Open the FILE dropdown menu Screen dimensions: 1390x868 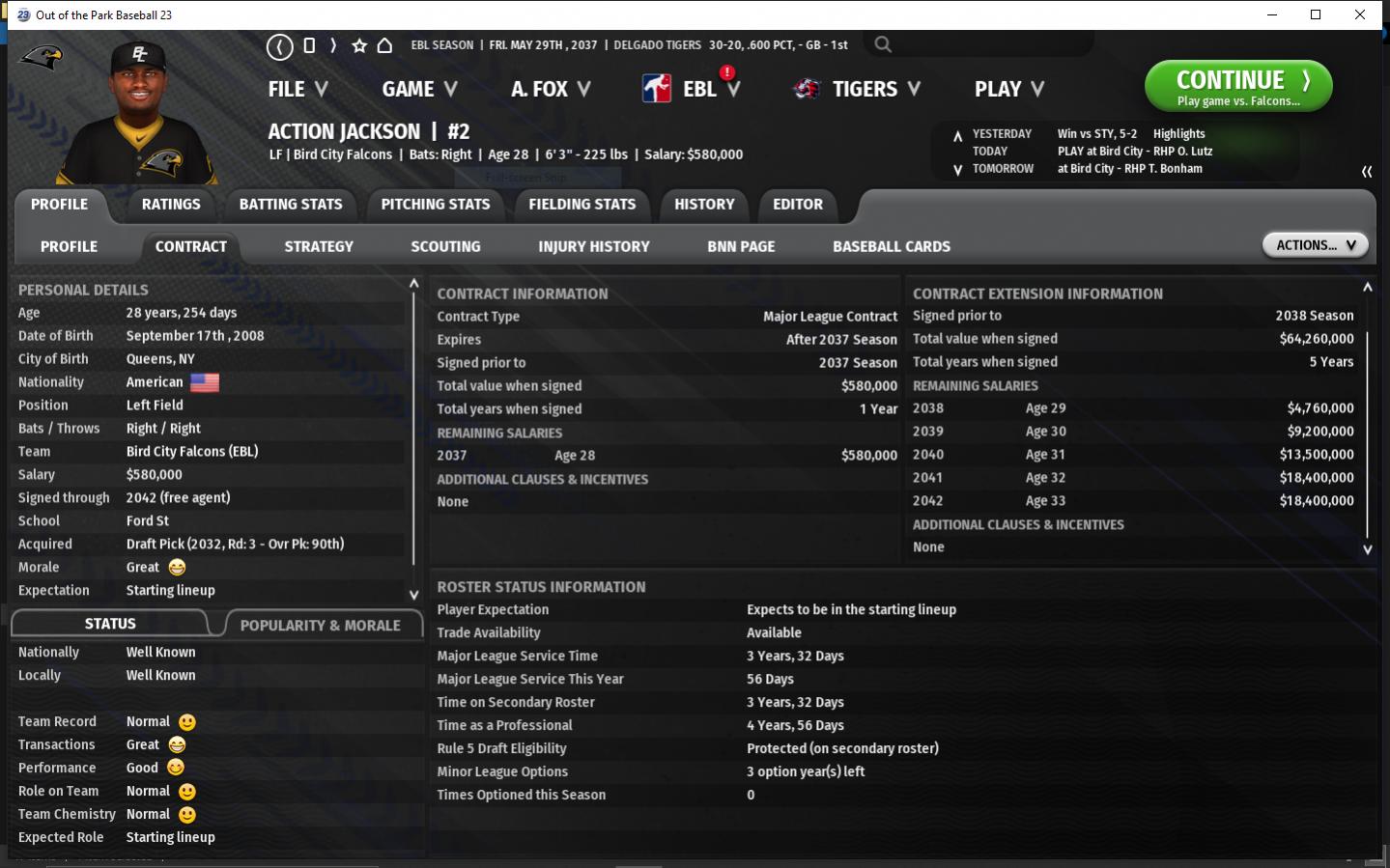(x=298, y=89)
